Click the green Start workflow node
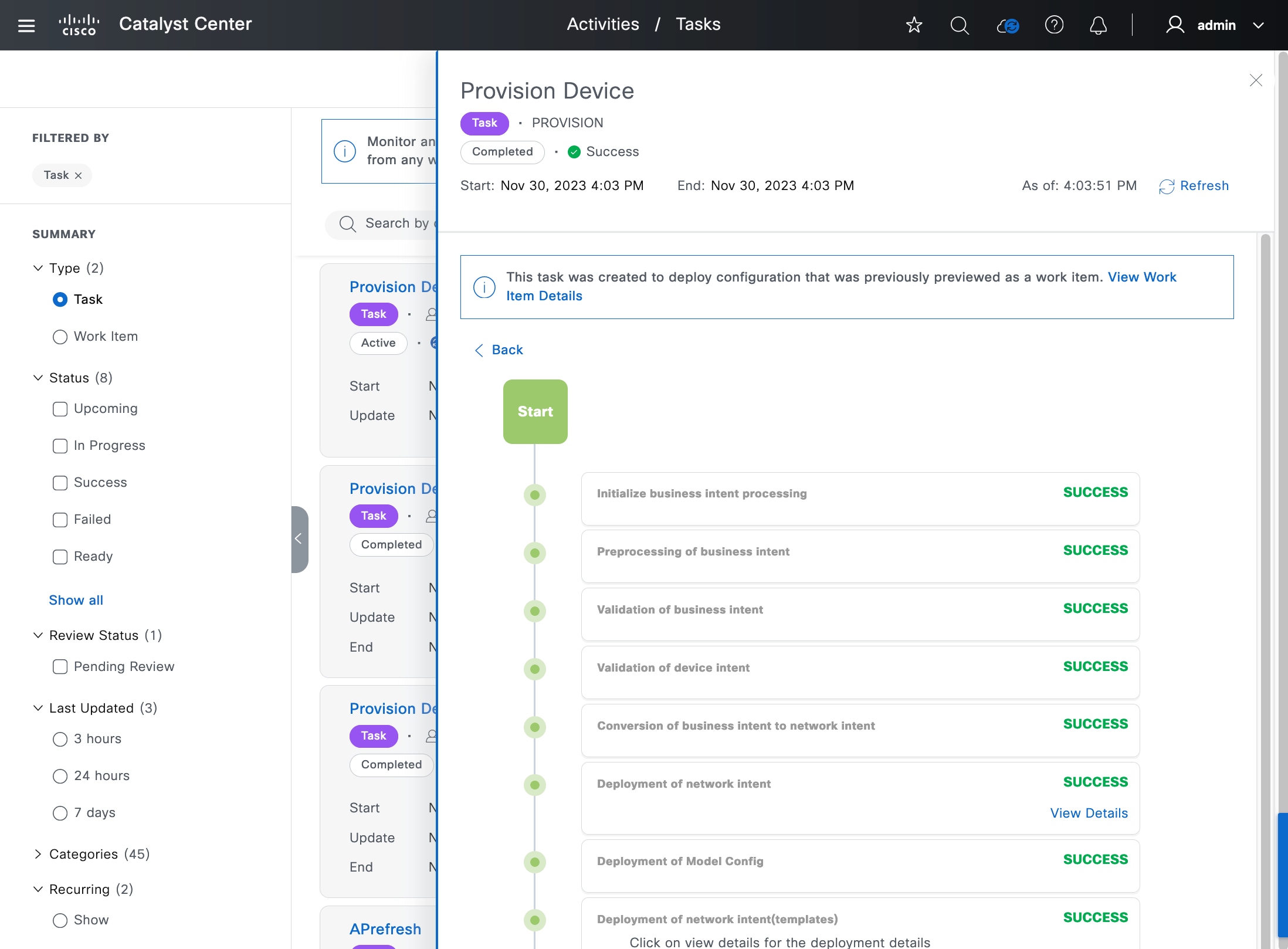Image resolution: width=1288 pixels, height=949 pixels. [535, 412]
